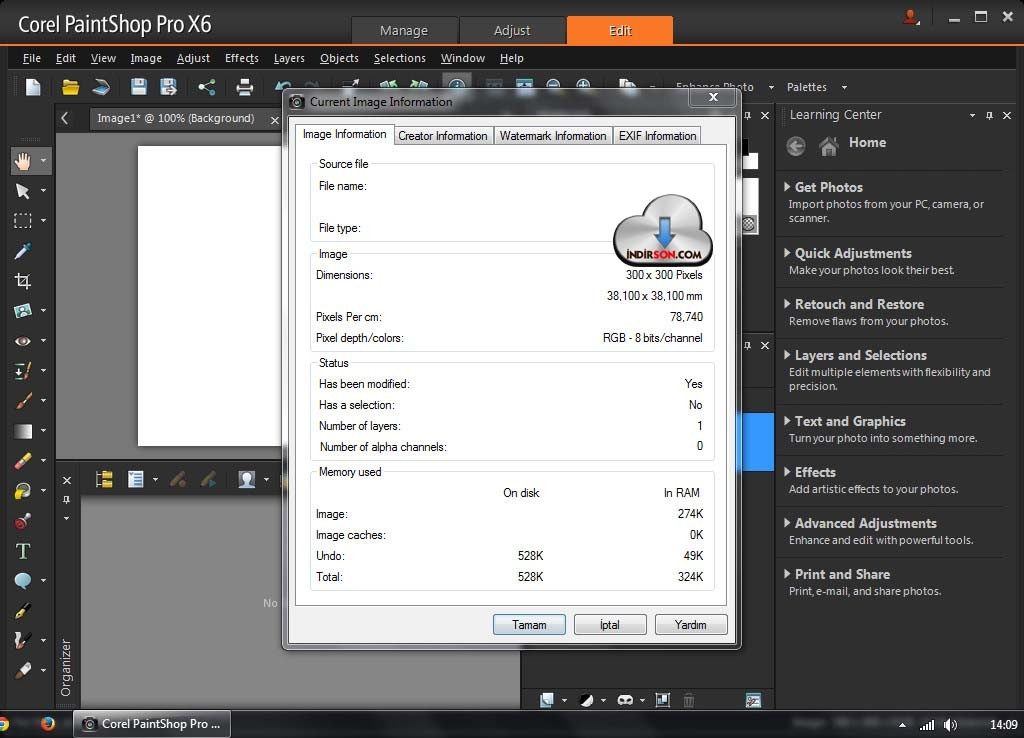Switch to the Adjust workspace tab

pyautogui.click(x=512, y=31)
